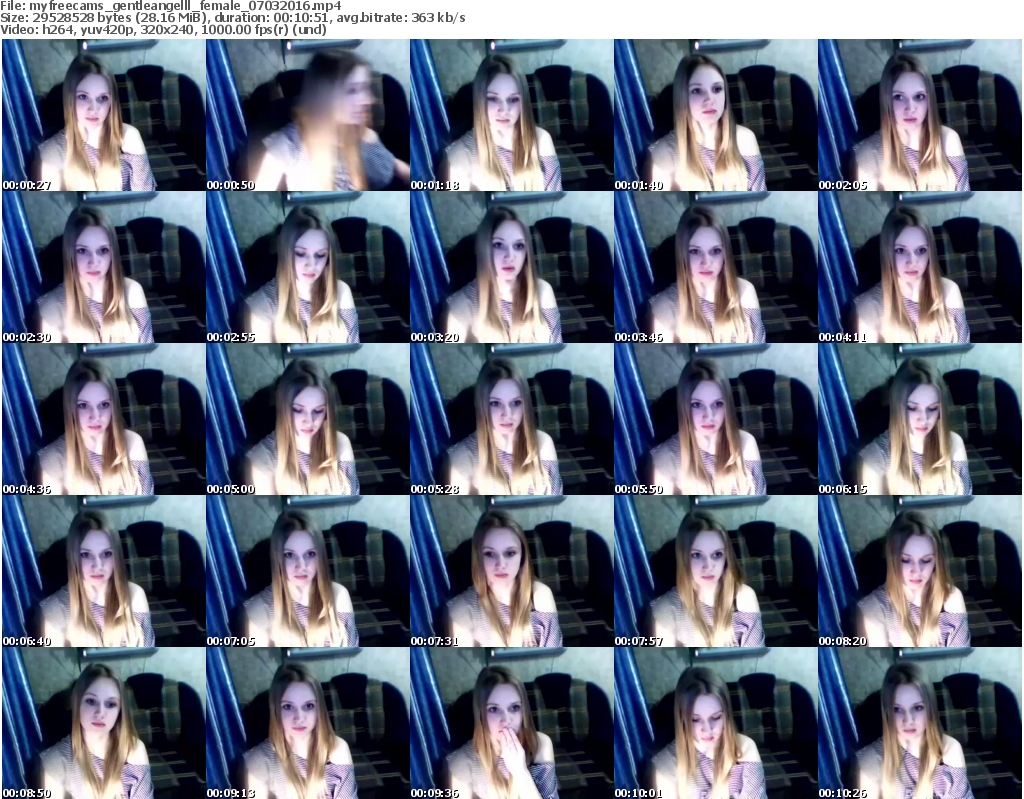
Task: Pick the final thumbnail at 00:10:26
Action: [x=919, y=724]
